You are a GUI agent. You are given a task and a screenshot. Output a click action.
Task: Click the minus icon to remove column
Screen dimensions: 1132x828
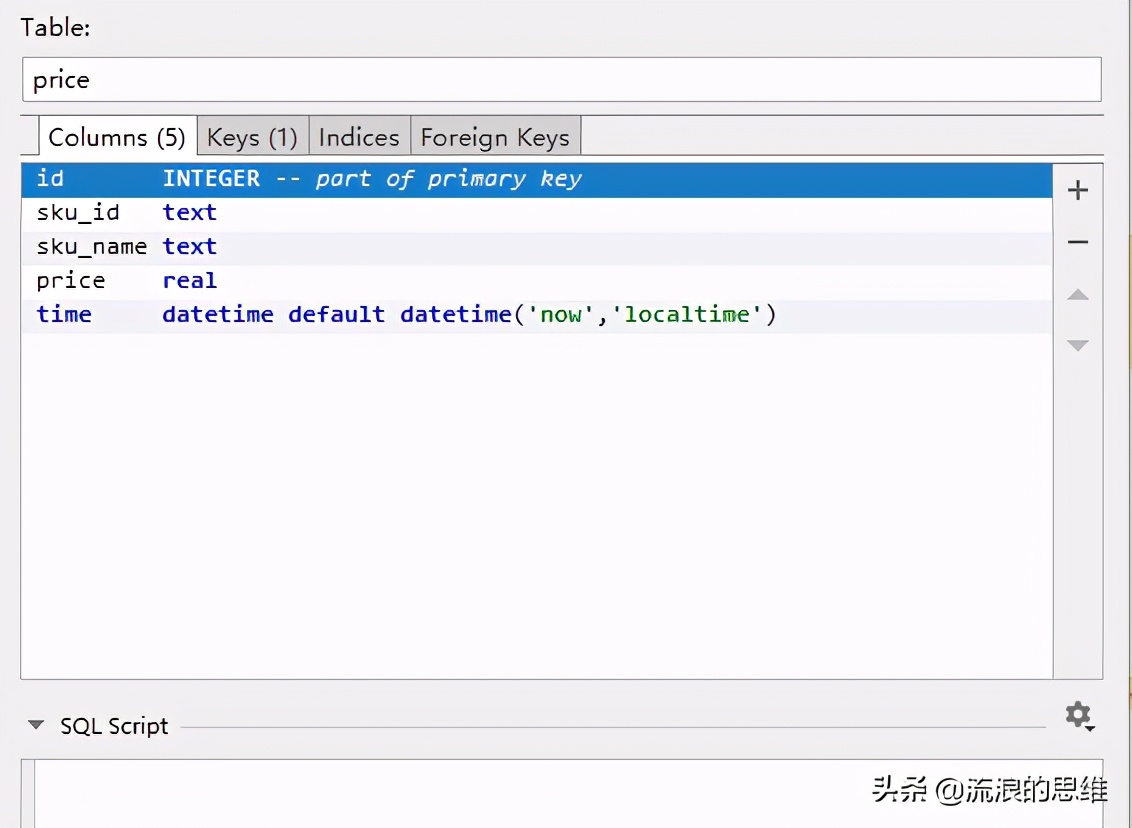1078,242
